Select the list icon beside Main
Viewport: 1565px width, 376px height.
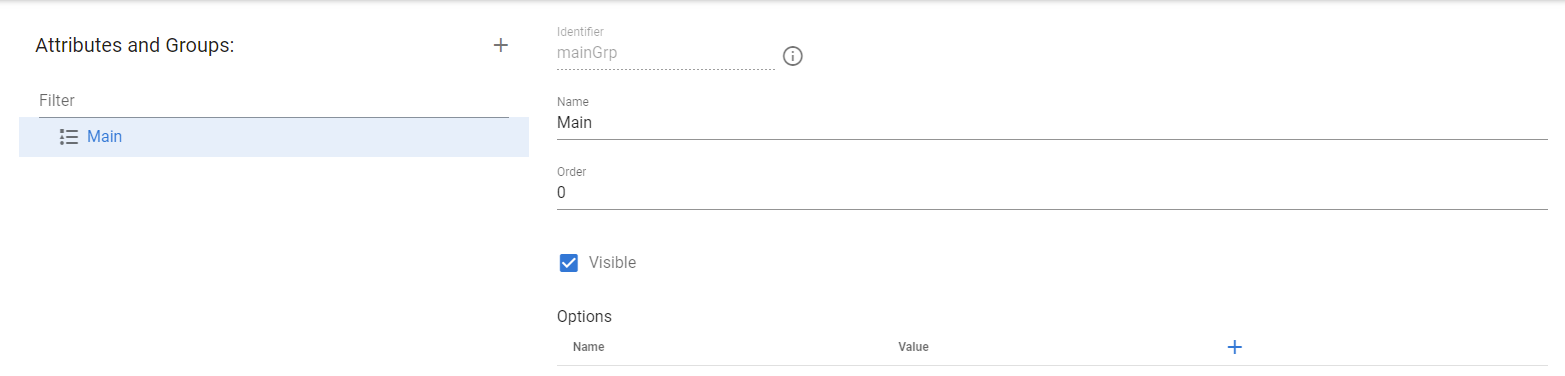pos(69,137)
